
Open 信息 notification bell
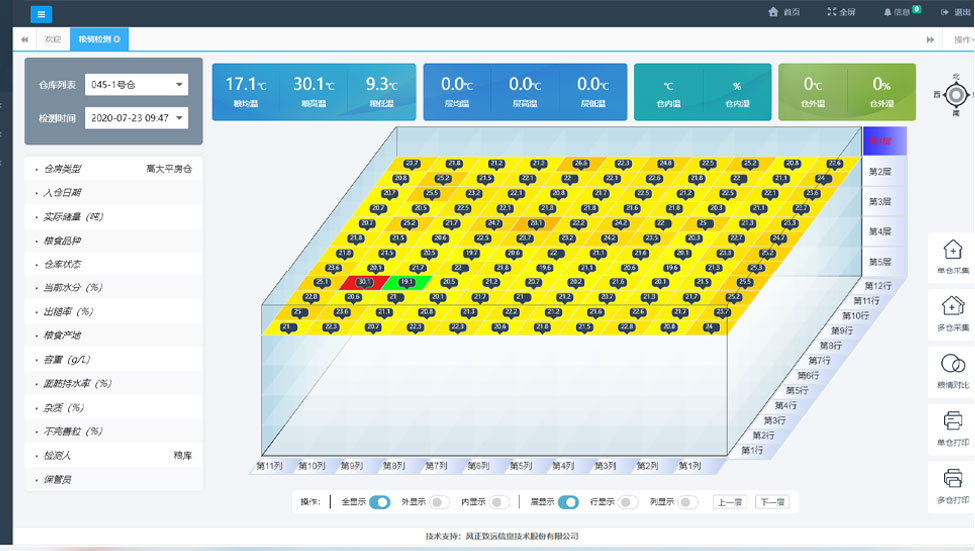tap(887, 12)
